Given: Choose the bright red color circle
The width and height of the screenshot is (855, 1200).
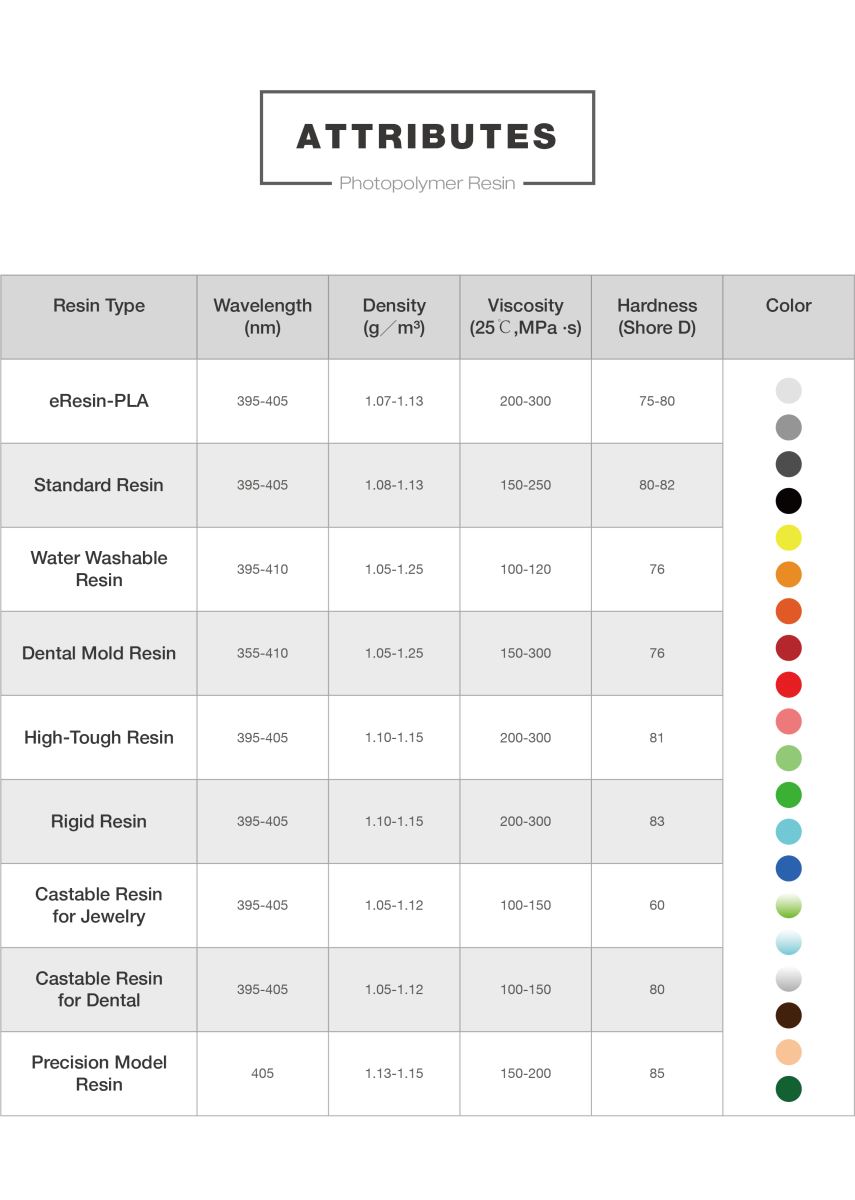Looking at the screenshot, I should 789,685.
